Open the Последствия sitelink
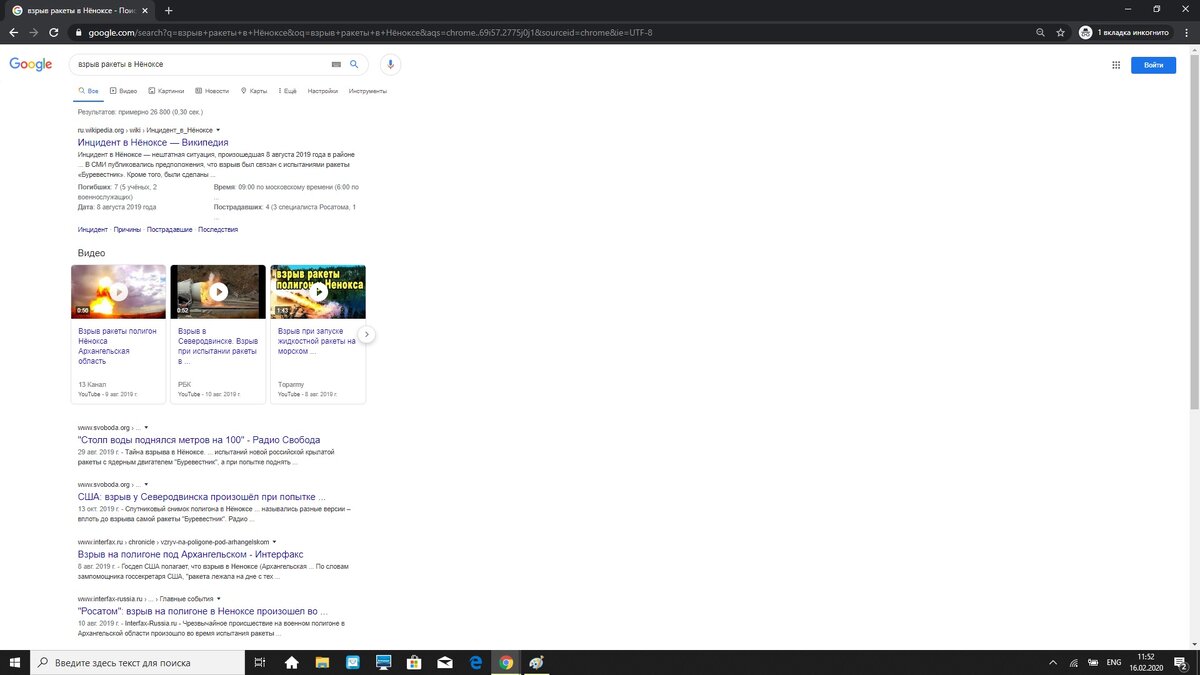1200x675 pixels. pyautogui.click(x=218, y=230)
